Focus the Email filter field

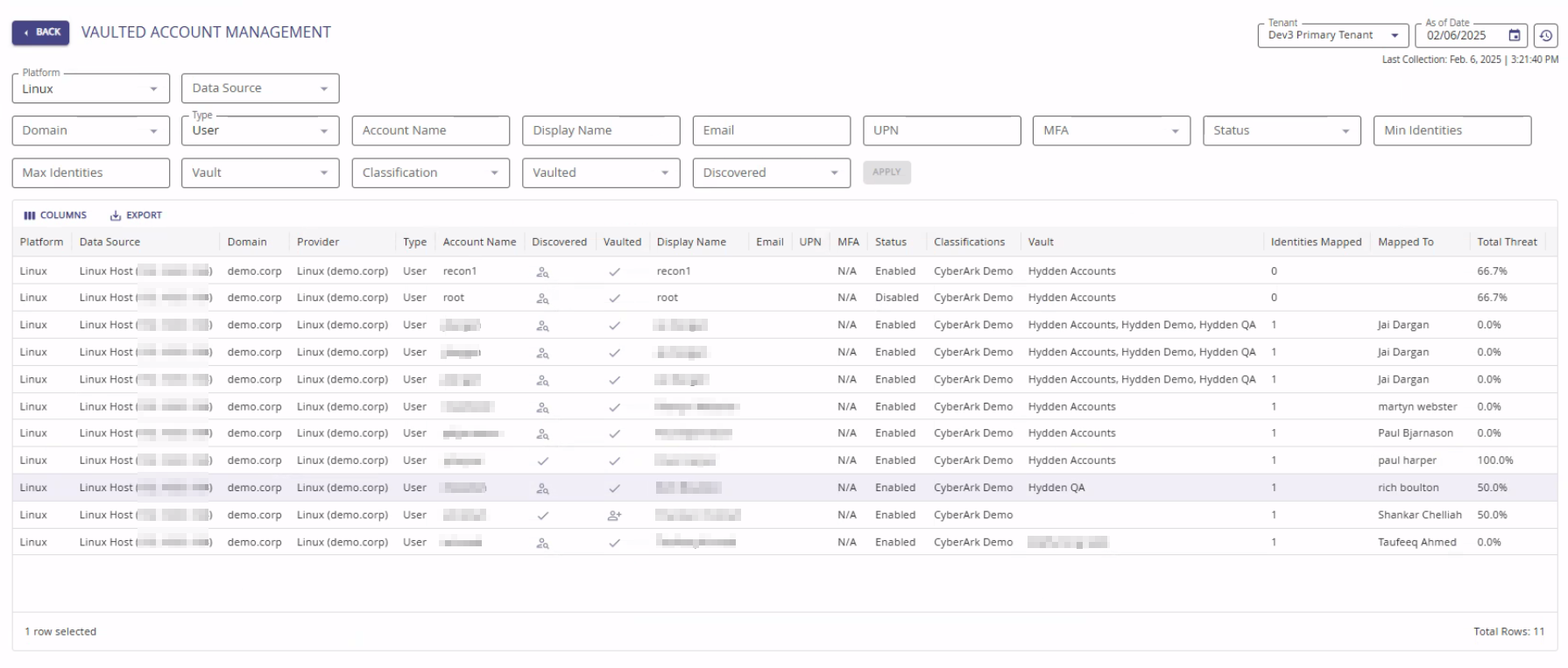(x=771, y=130)
